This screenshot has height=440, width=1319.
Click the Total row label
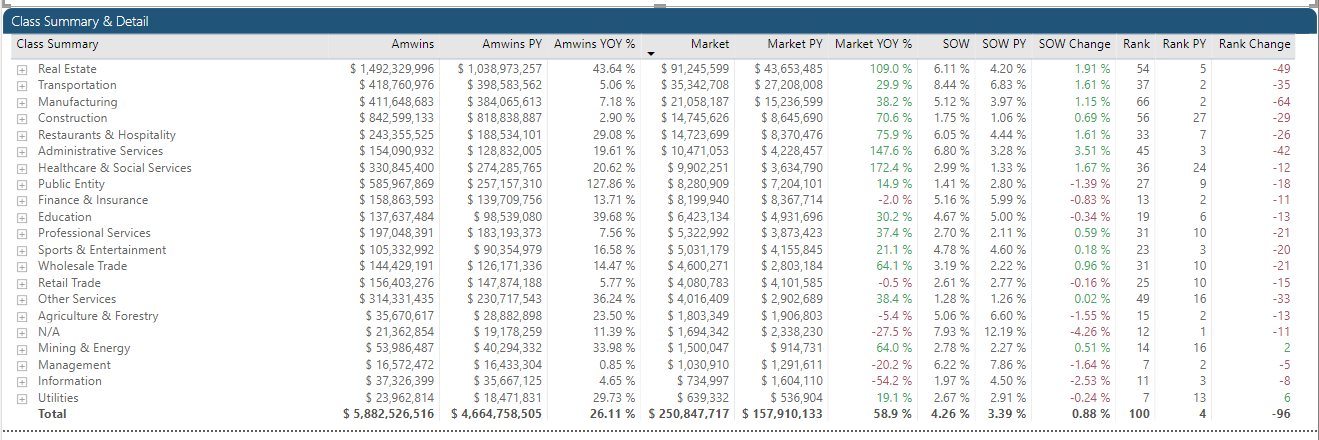point(52,414)
